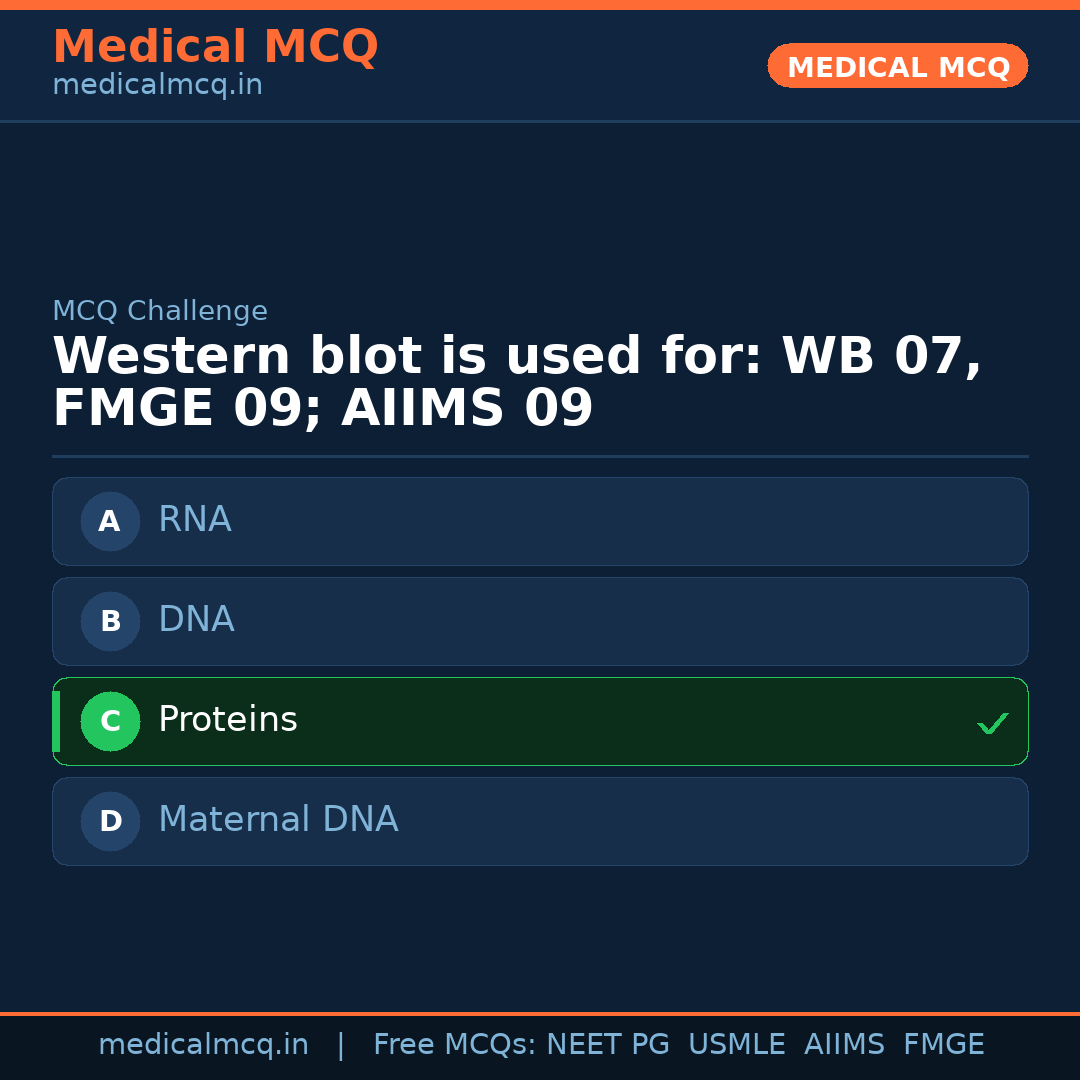Choose the Proteins answer option
The height and width of the screenshot is (1080, 1080).
pyautogui.click(x=540, y=721)
